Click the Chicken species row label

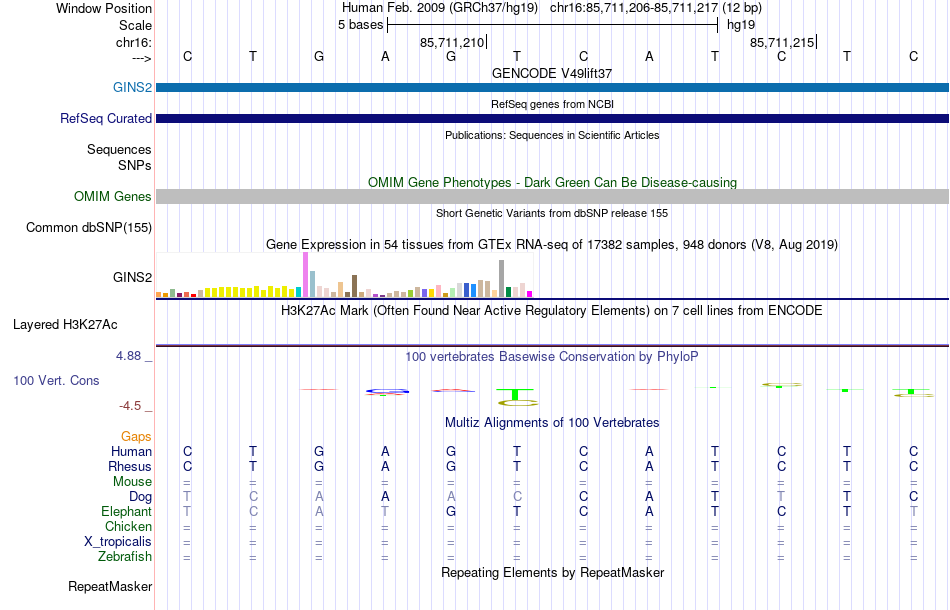point(128,527)
